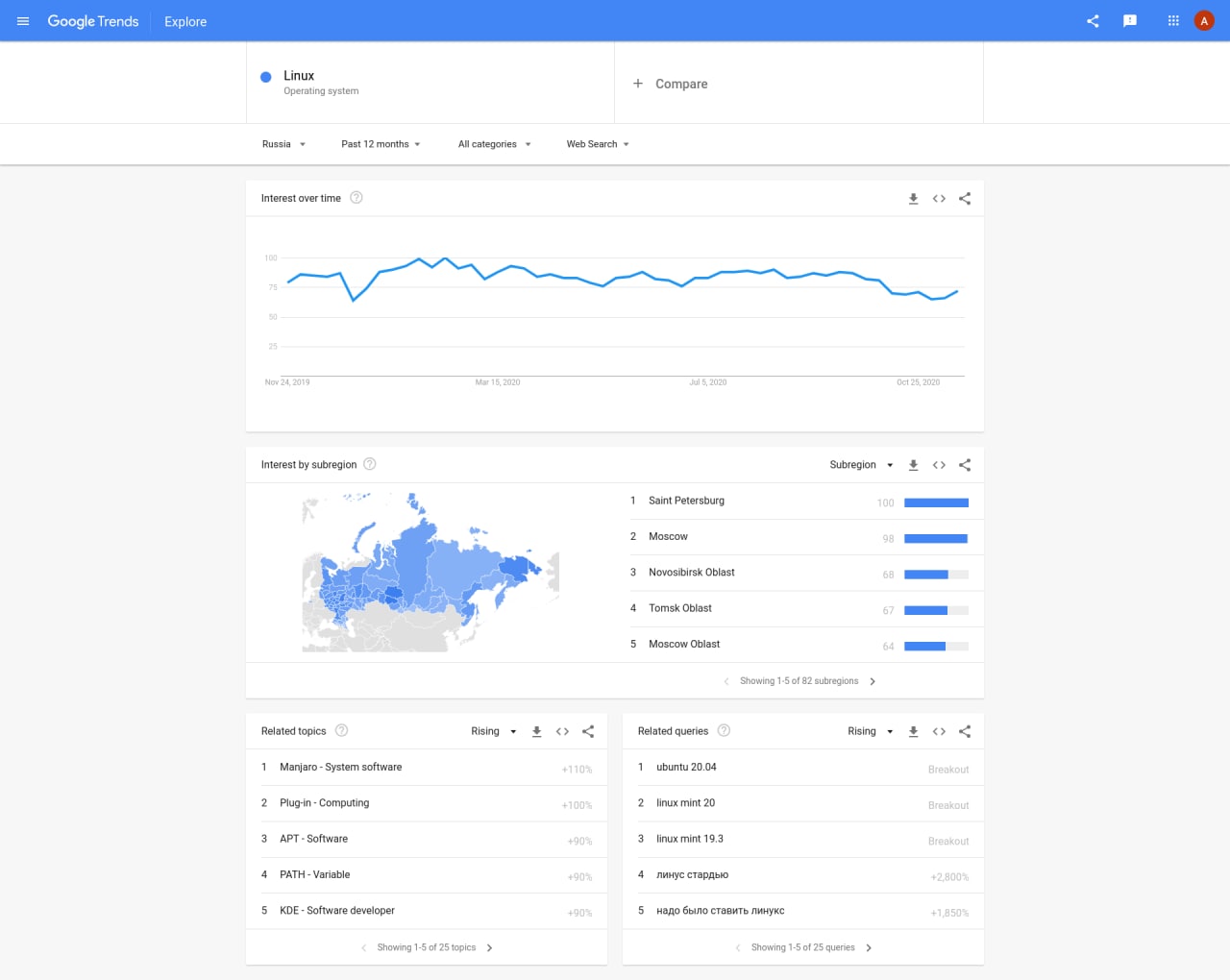Open the send feedback icon in header
This screenshot has width=1230, height=980.
(1130, 21)
